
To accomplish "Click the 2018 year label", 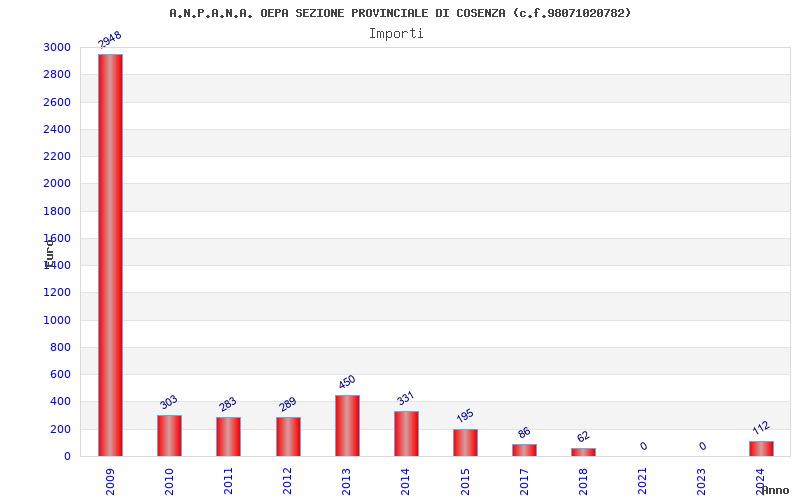I will coord(583,481).
